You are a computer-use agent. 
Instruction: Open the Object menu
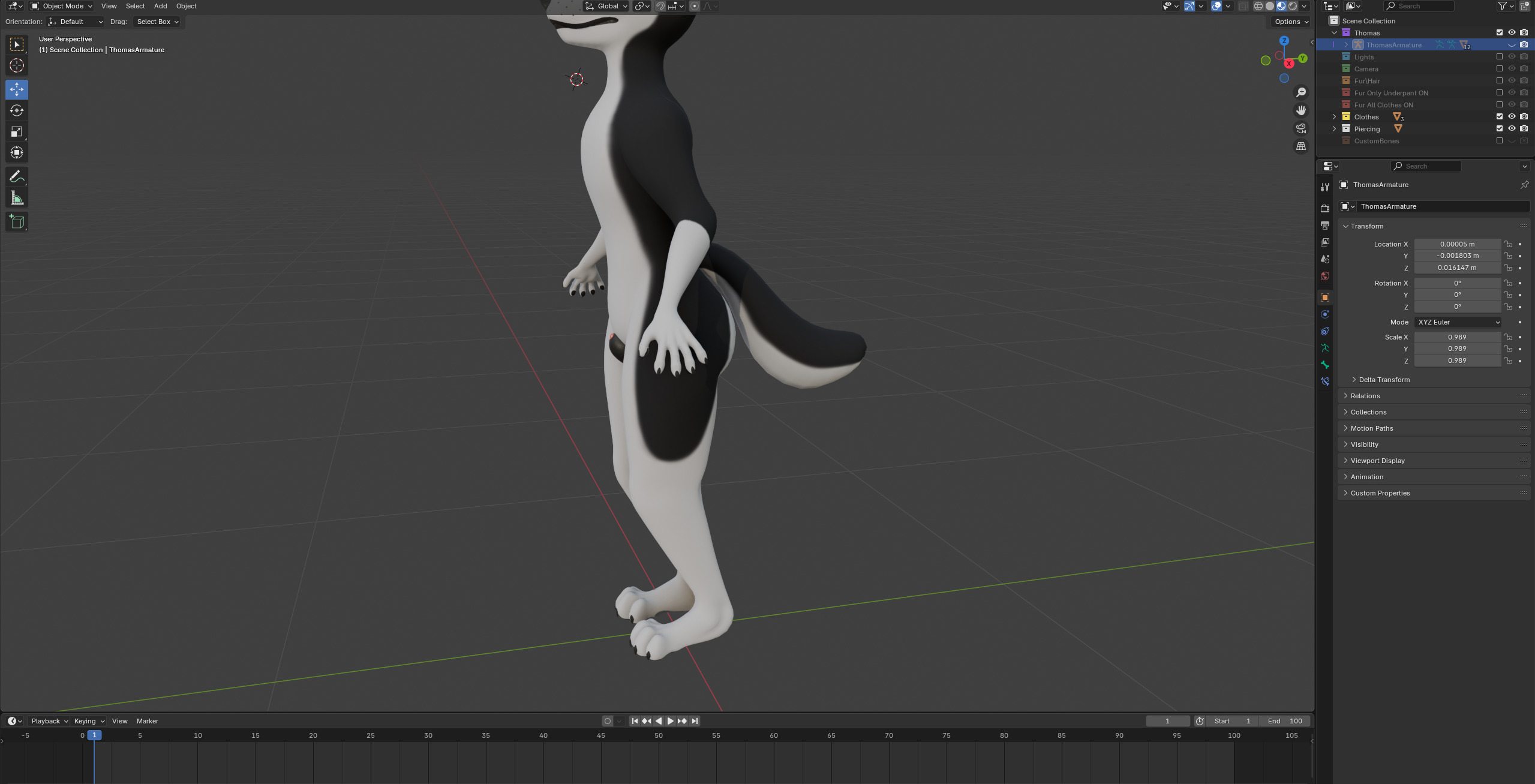click(x=186, y=6)
